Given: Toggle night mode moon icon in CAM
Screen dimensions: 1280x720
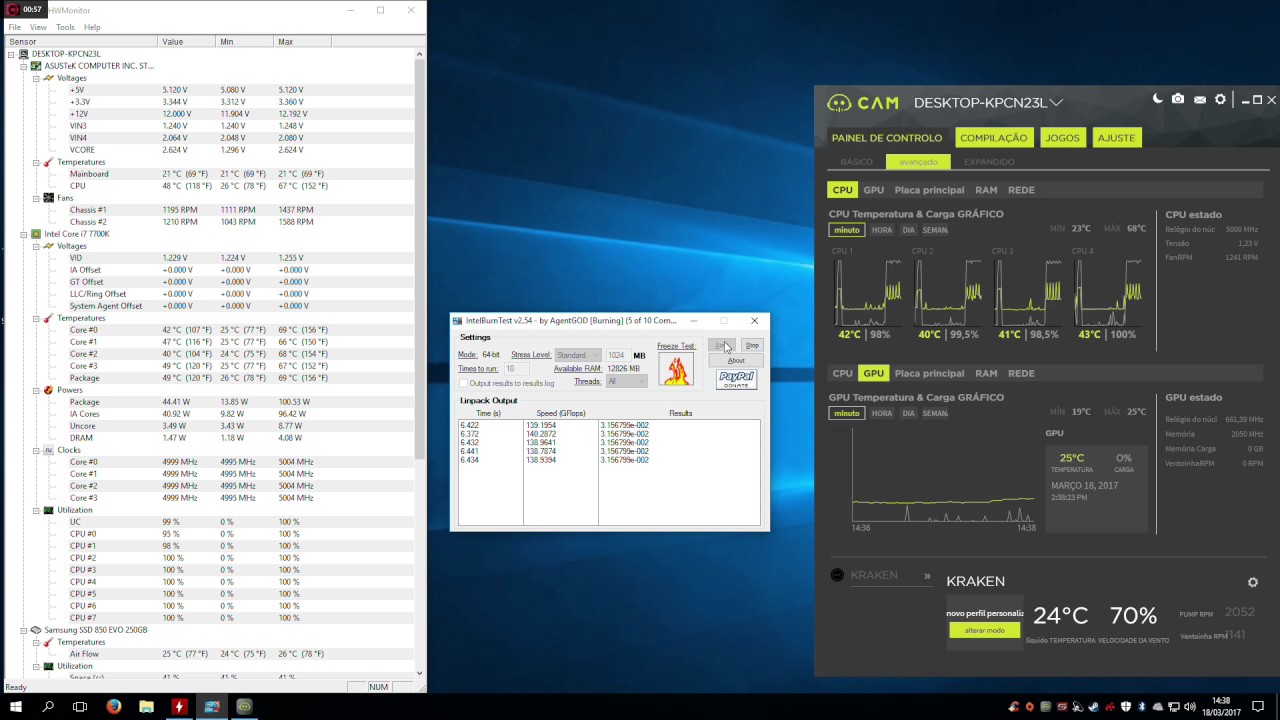Looking at the screenshot, I should click(1158, 99).
